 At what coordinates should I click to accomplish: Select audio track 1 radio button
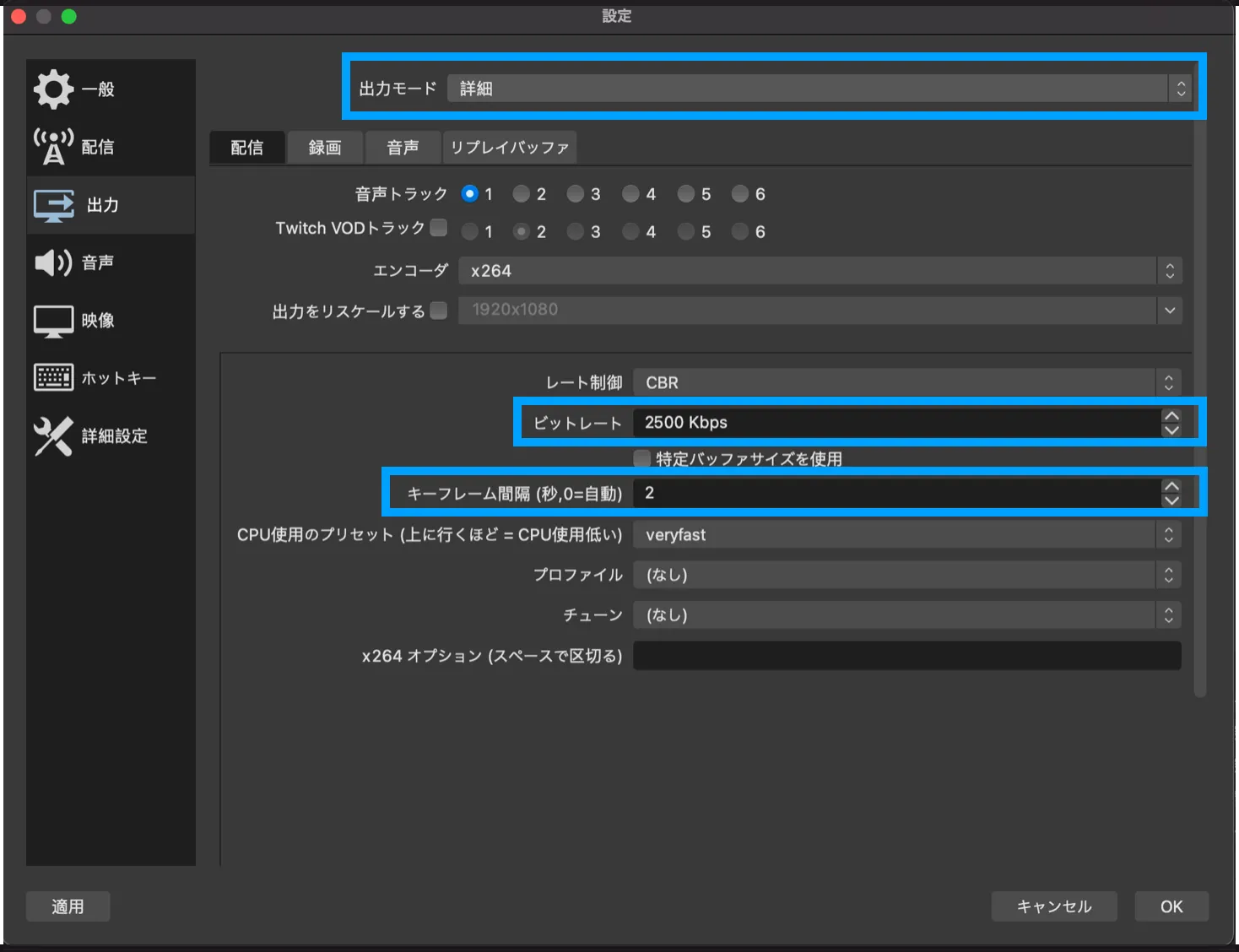[x=470, y=193]
